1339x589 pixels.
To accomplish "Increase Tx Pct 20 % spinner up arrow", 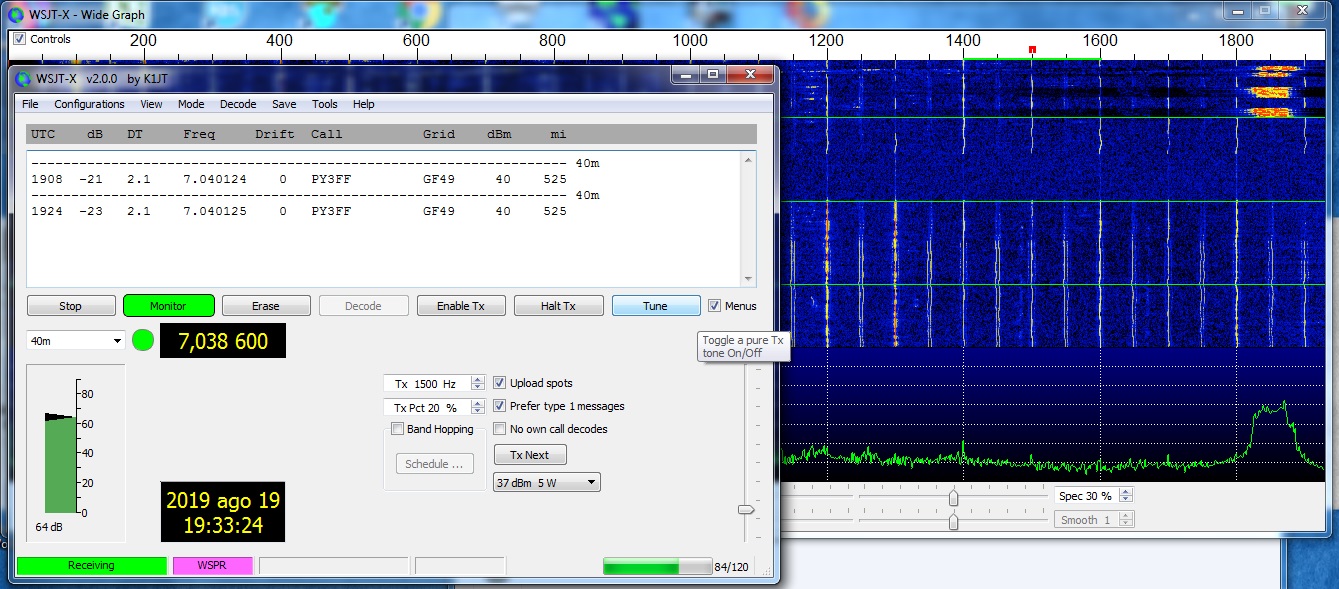I will coord(478,403).
